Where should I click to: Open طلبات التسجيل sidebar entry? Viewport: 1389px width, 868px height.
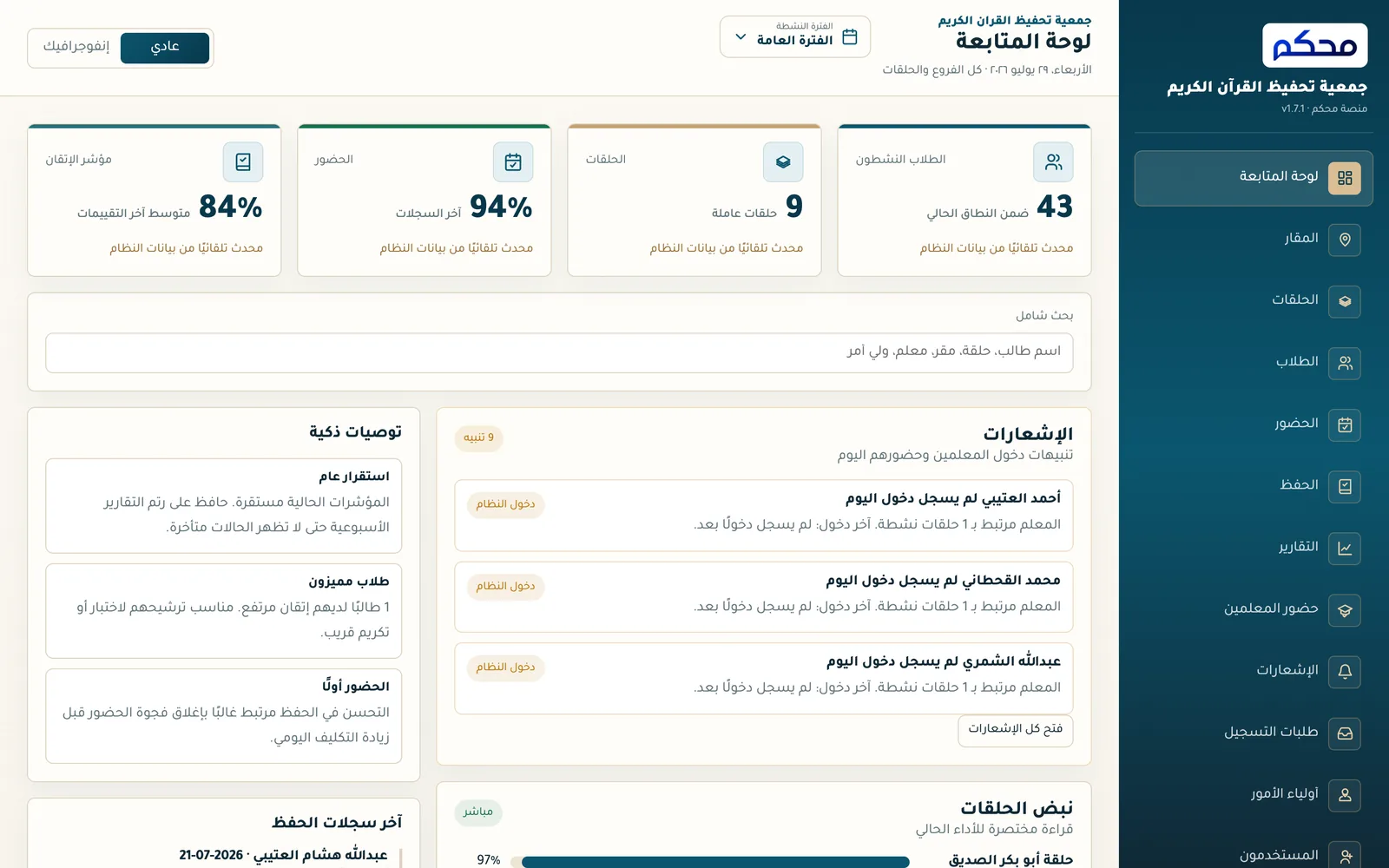coord(1254,733)
